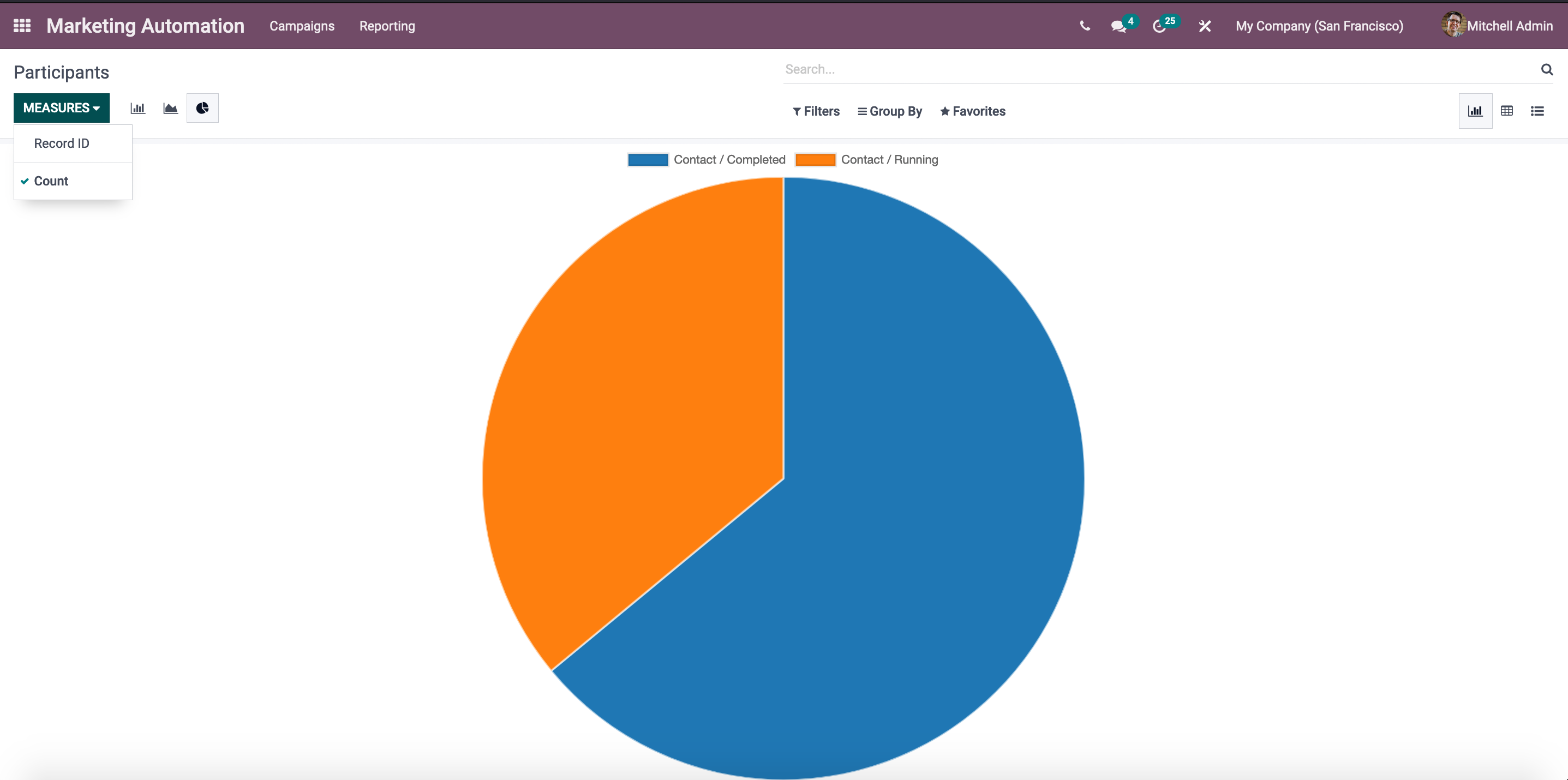Select the pie chart mode
Screen dimensions: 1568x780
[x=202, y=109]
